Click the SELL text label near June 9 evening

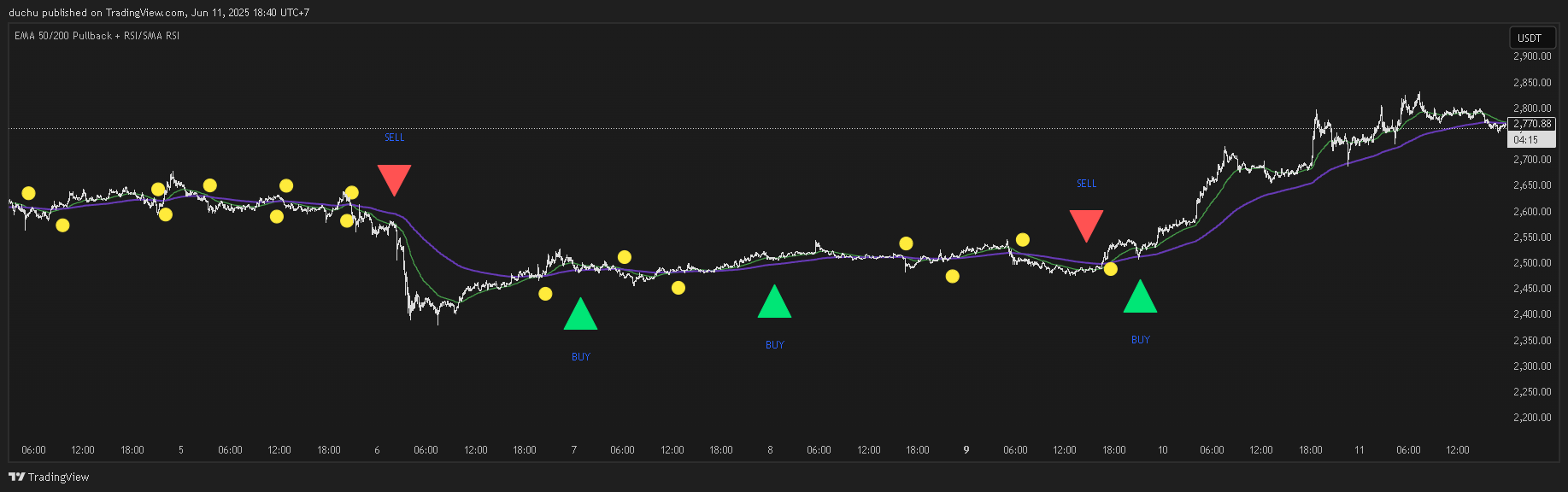tap(1087, 184)
